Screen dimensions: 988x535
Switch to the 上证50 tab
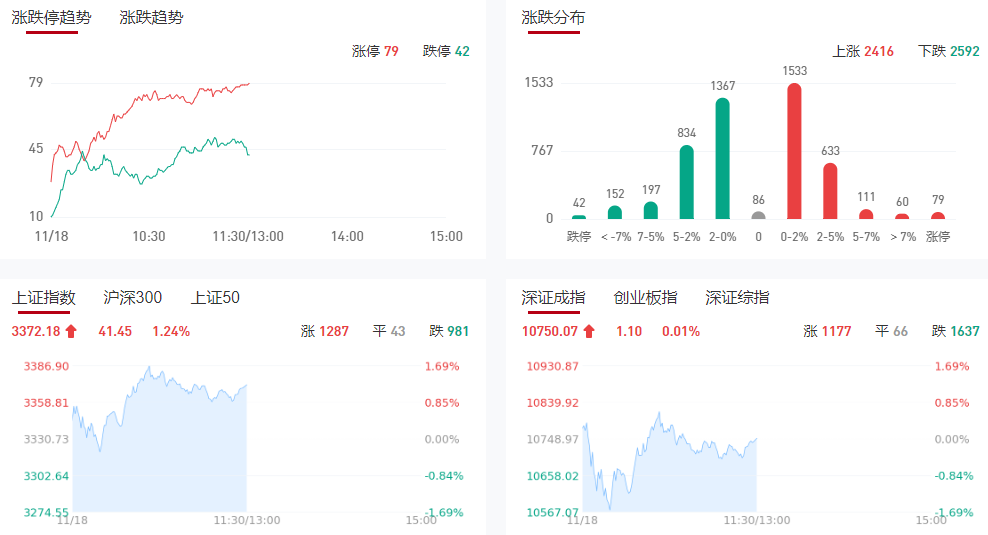click(x=215, y=297)
